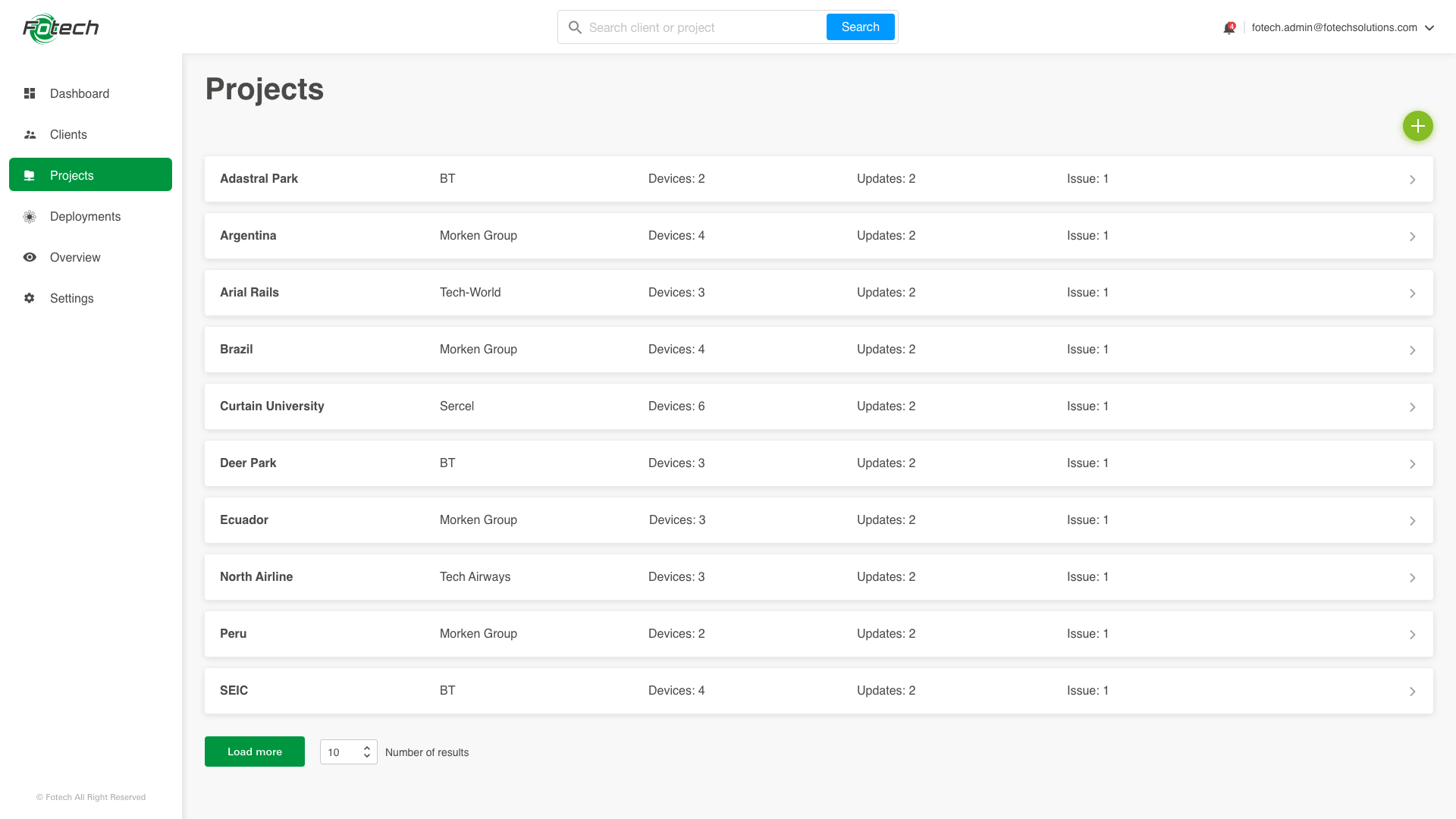Click the notification bell icon
This screenshot has width=1456, height=819.
coord(1228,28)
